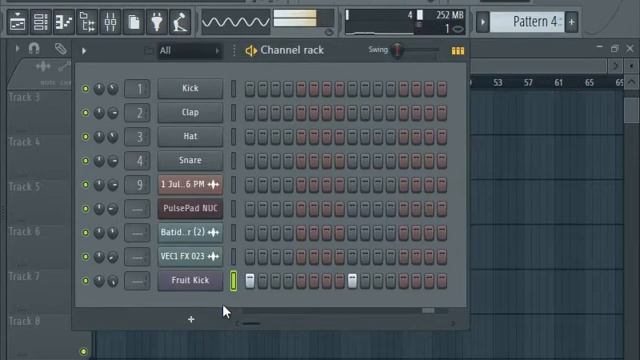Click the CPU and memory 252 MB panel
Screen dimensions: 640x360
(405, 22)
